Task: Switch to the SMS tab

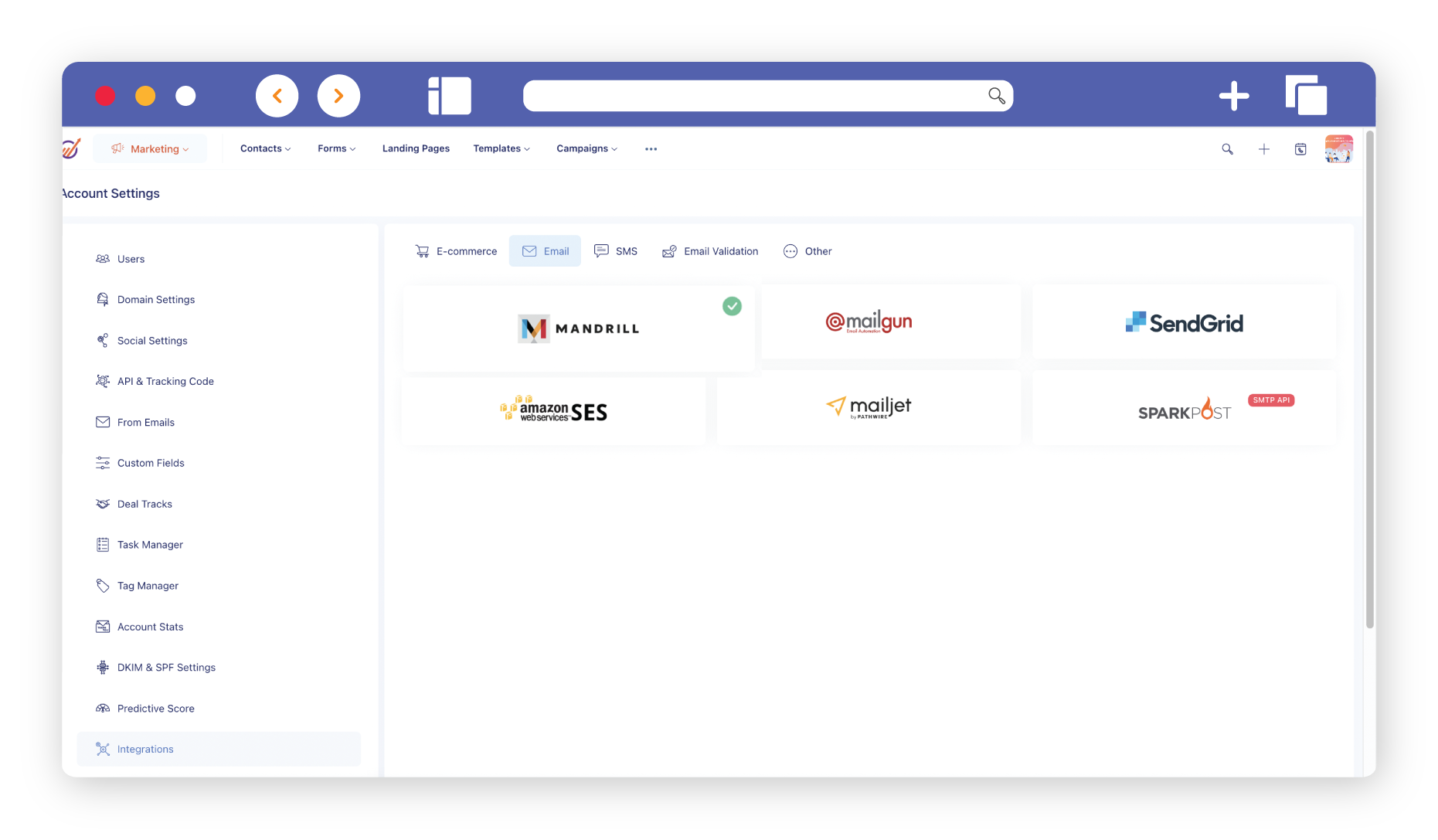Action: 616,251
